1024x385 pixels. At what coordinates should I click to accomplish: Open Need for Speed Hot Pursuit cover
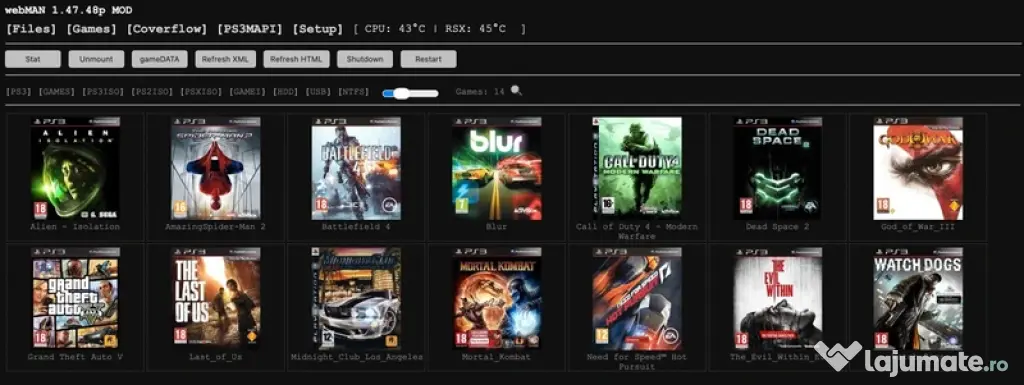(637, 298)
